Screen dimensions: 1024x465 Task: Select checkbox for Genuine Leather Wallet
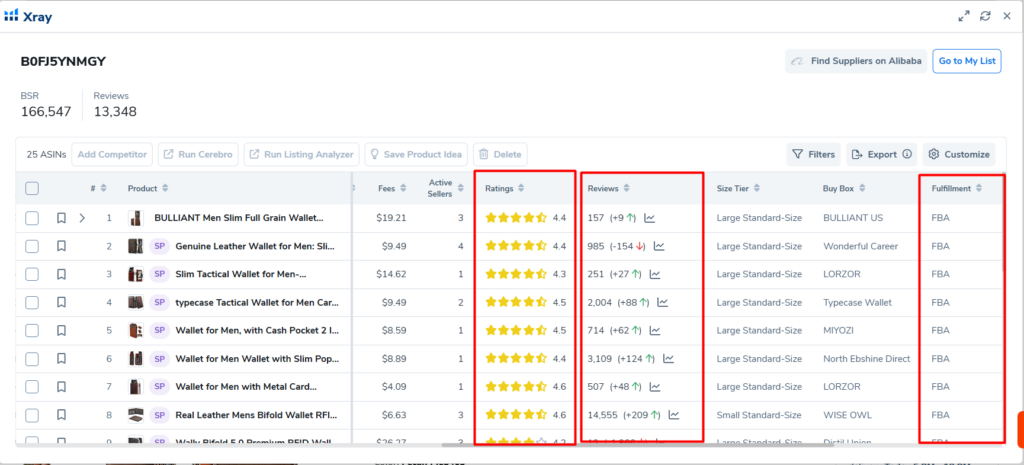32,246
